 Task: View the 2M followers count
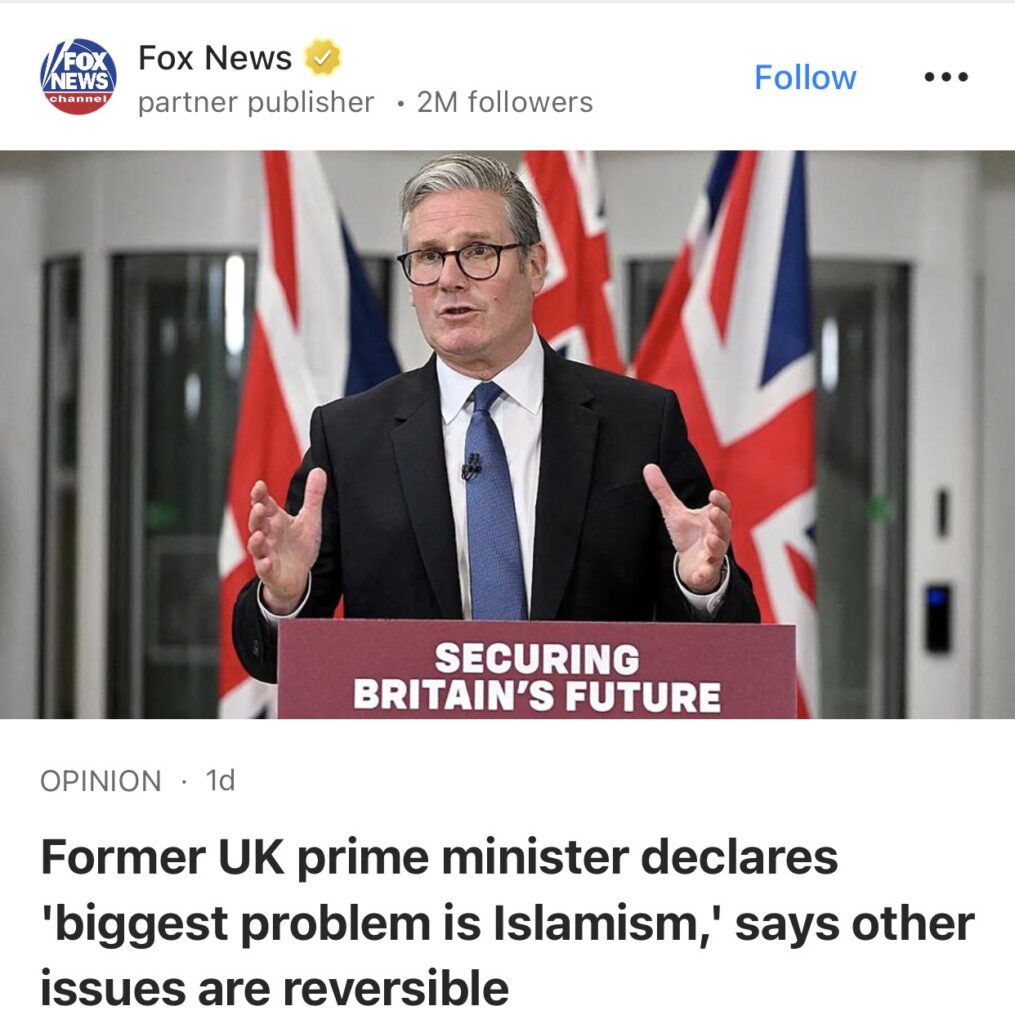point(505,102)
